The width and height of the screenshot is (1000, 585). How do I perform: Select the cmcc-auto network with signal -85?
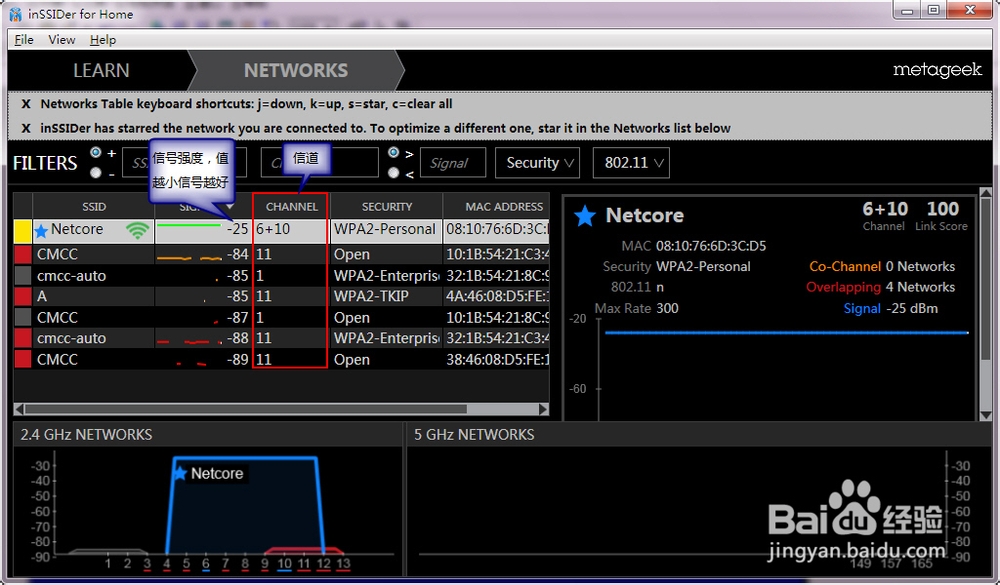pyautogui.click(x=71, y=276)
